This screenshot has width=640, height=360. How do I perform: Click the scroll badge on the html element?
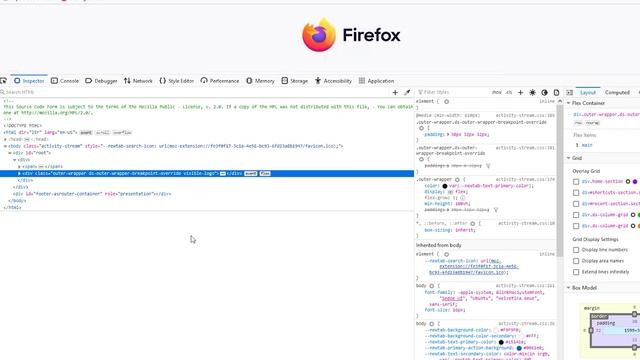102,133
